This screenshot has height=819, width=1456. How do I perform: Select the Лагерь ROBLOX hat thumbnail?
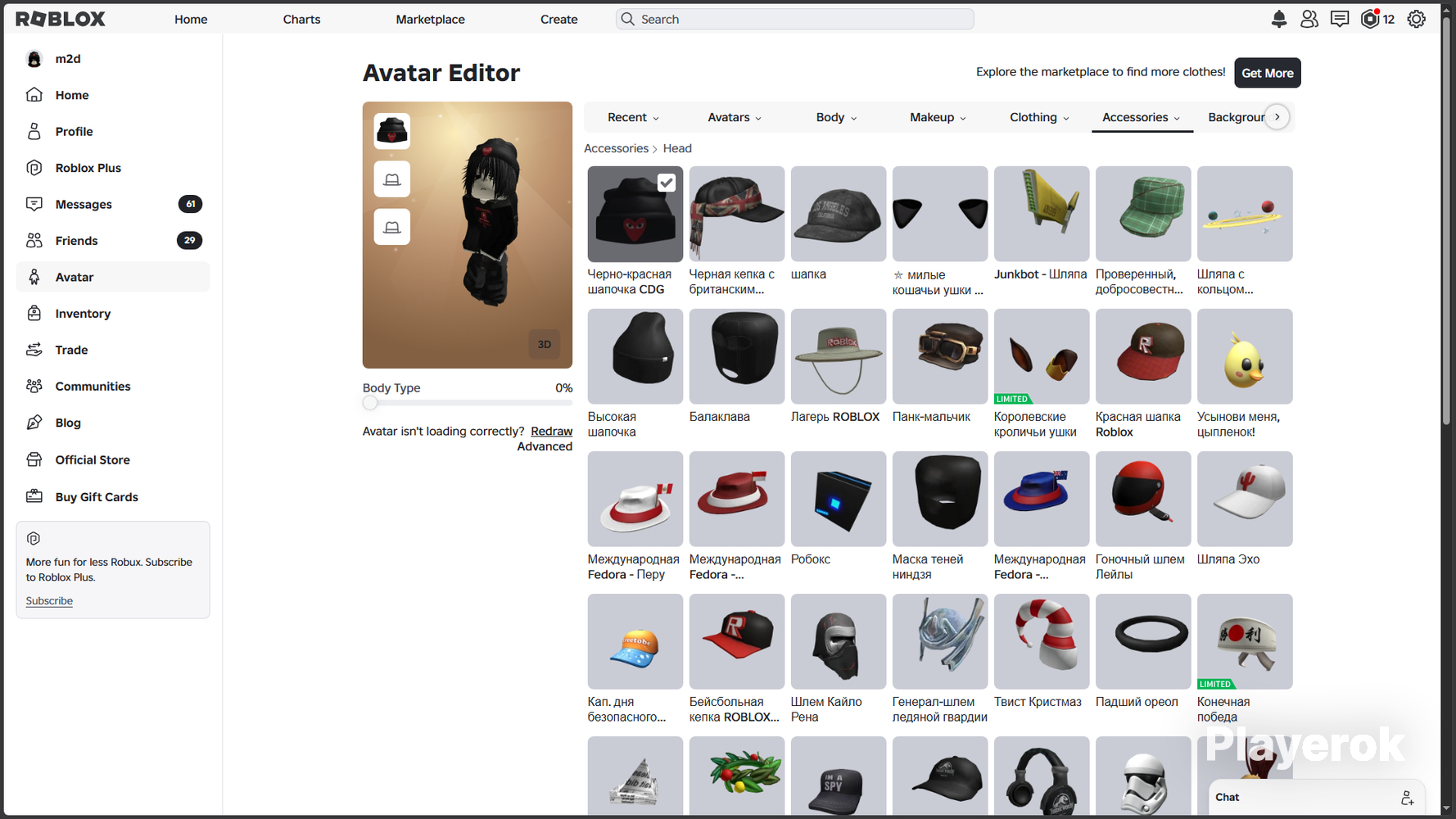tap(839, 356)
